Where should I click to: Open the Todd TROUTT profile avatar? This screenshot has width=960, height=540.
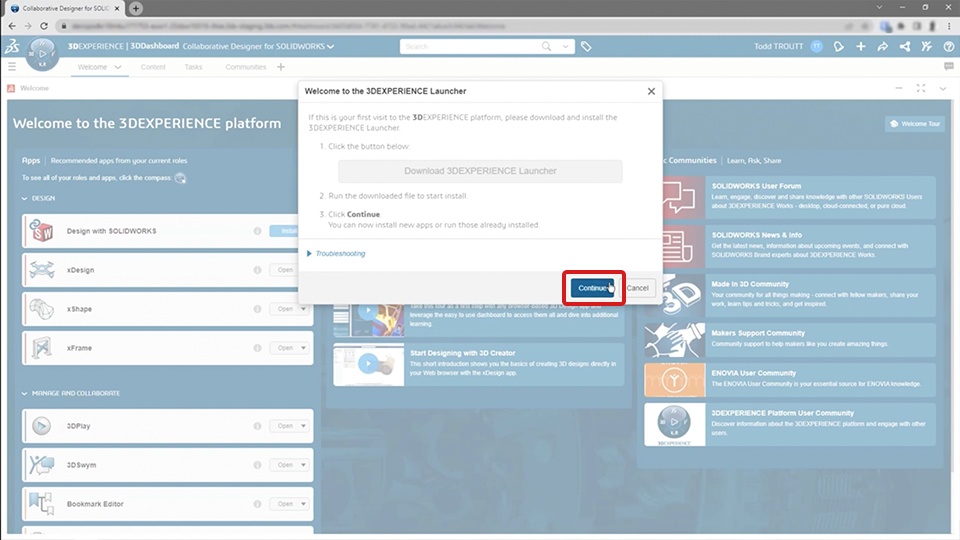(x=816, y=47)
